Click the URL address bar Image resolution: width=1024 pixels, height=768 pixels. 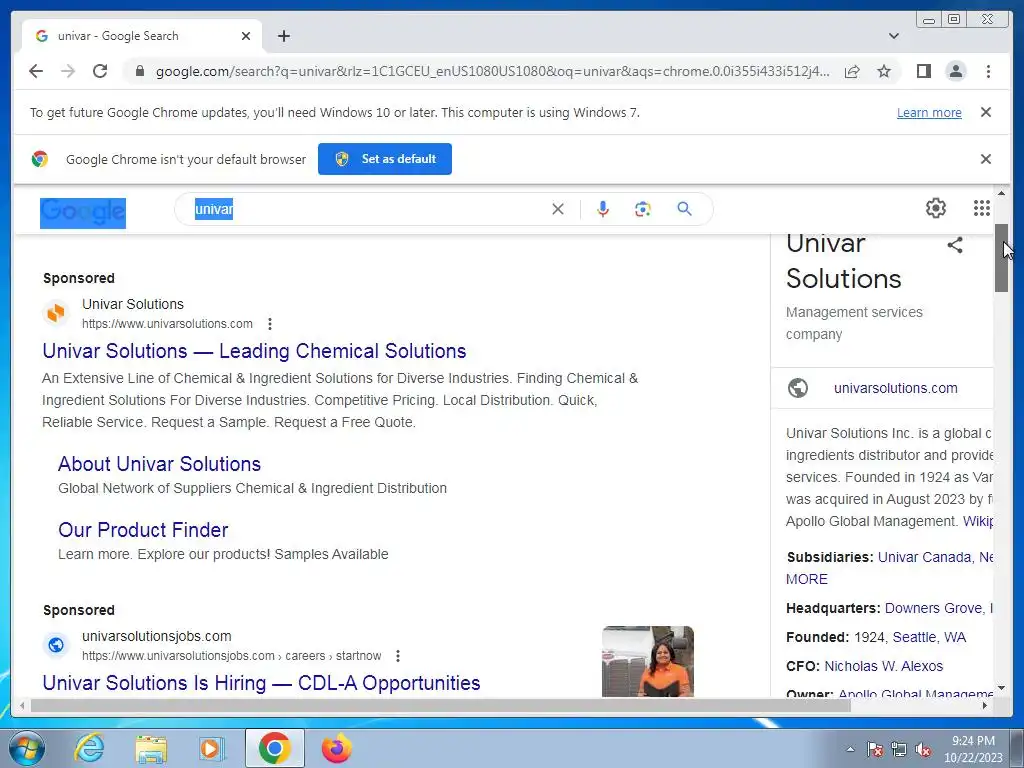tap(492, 71)
